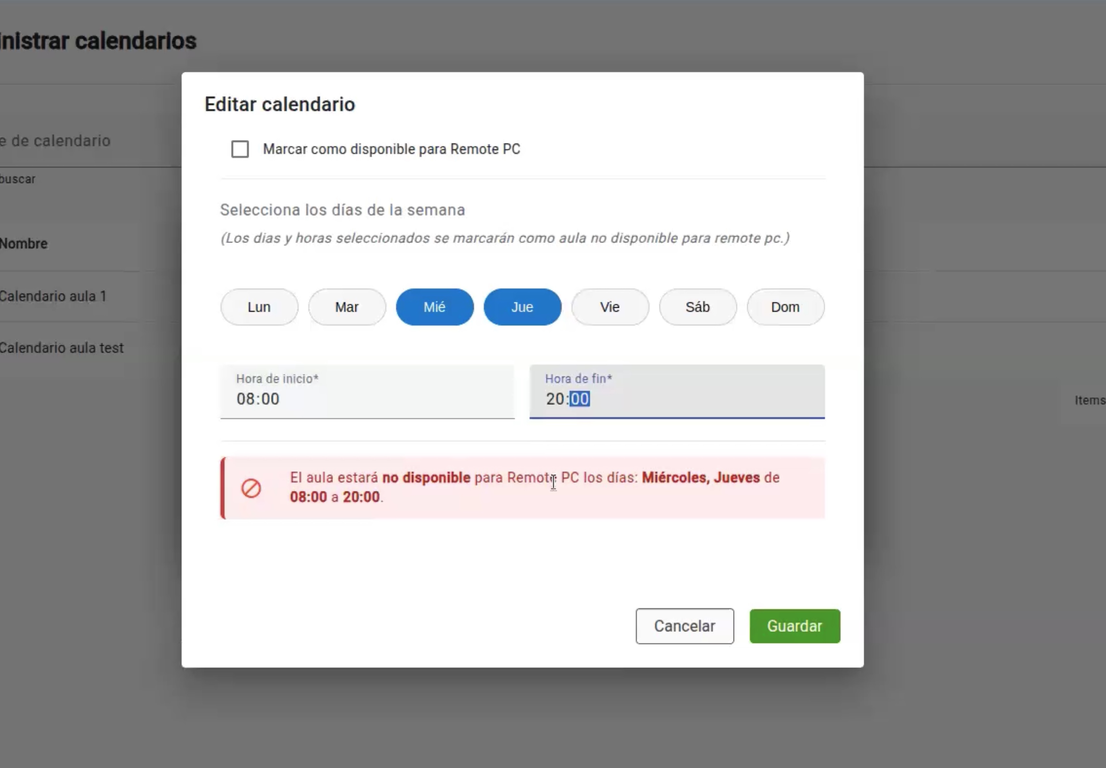The width and height of the screenshot is (1106, 768).
Task: Toggle the Dom day chip
Action: pos(785,307)
